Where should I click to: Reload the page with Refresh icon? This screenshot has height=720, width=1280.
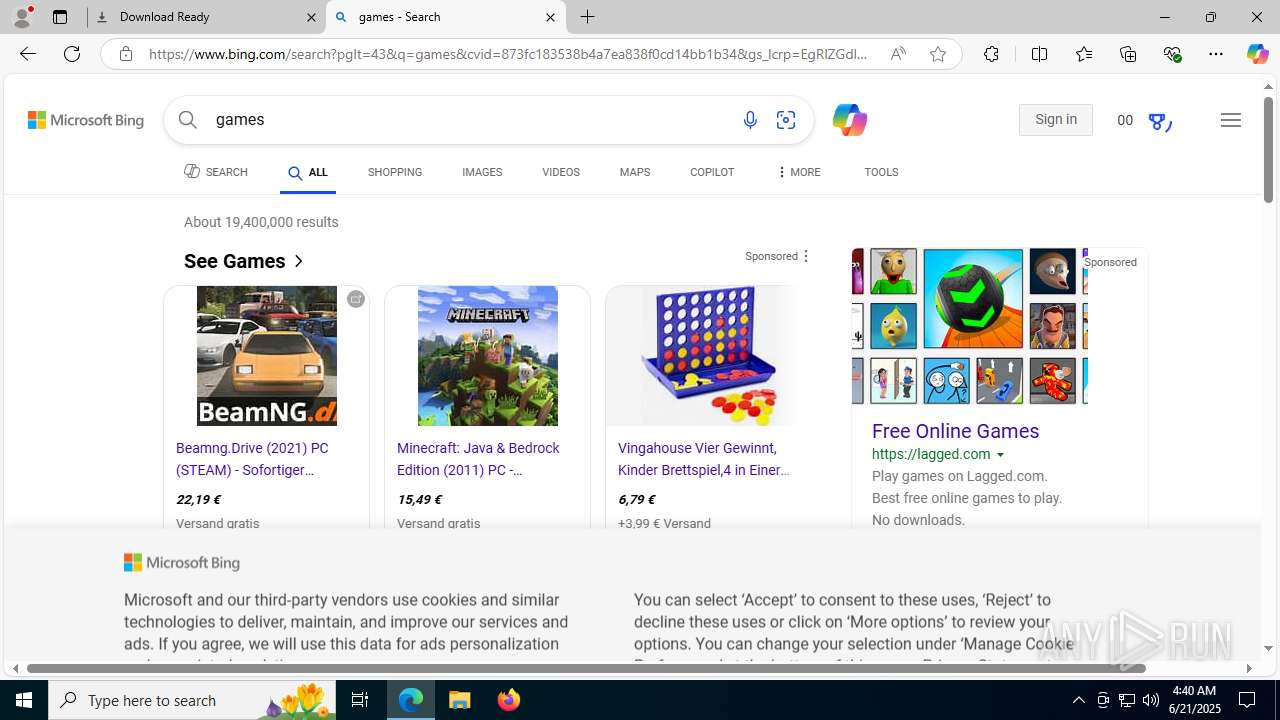(72, 54)
